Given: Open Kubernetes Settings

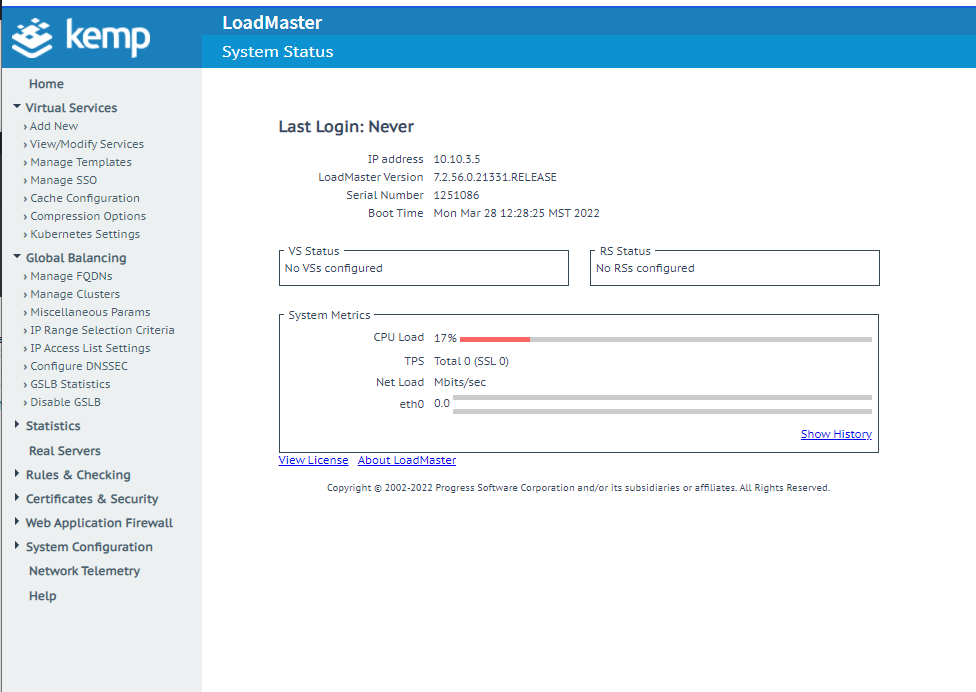Looking at the screenshot, I should tap(85, 235).
